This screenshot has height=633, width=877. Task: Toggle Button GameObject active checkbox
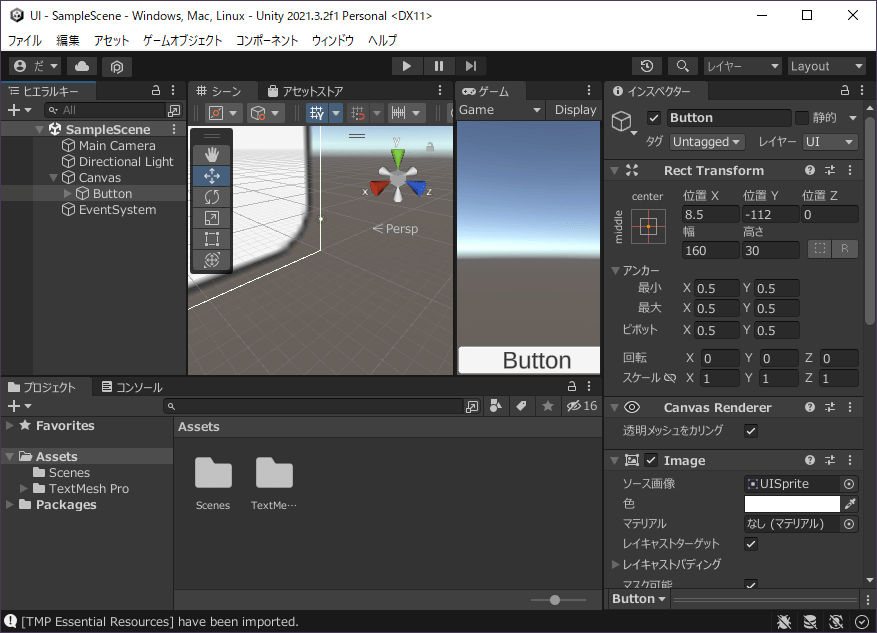[653, 118]
